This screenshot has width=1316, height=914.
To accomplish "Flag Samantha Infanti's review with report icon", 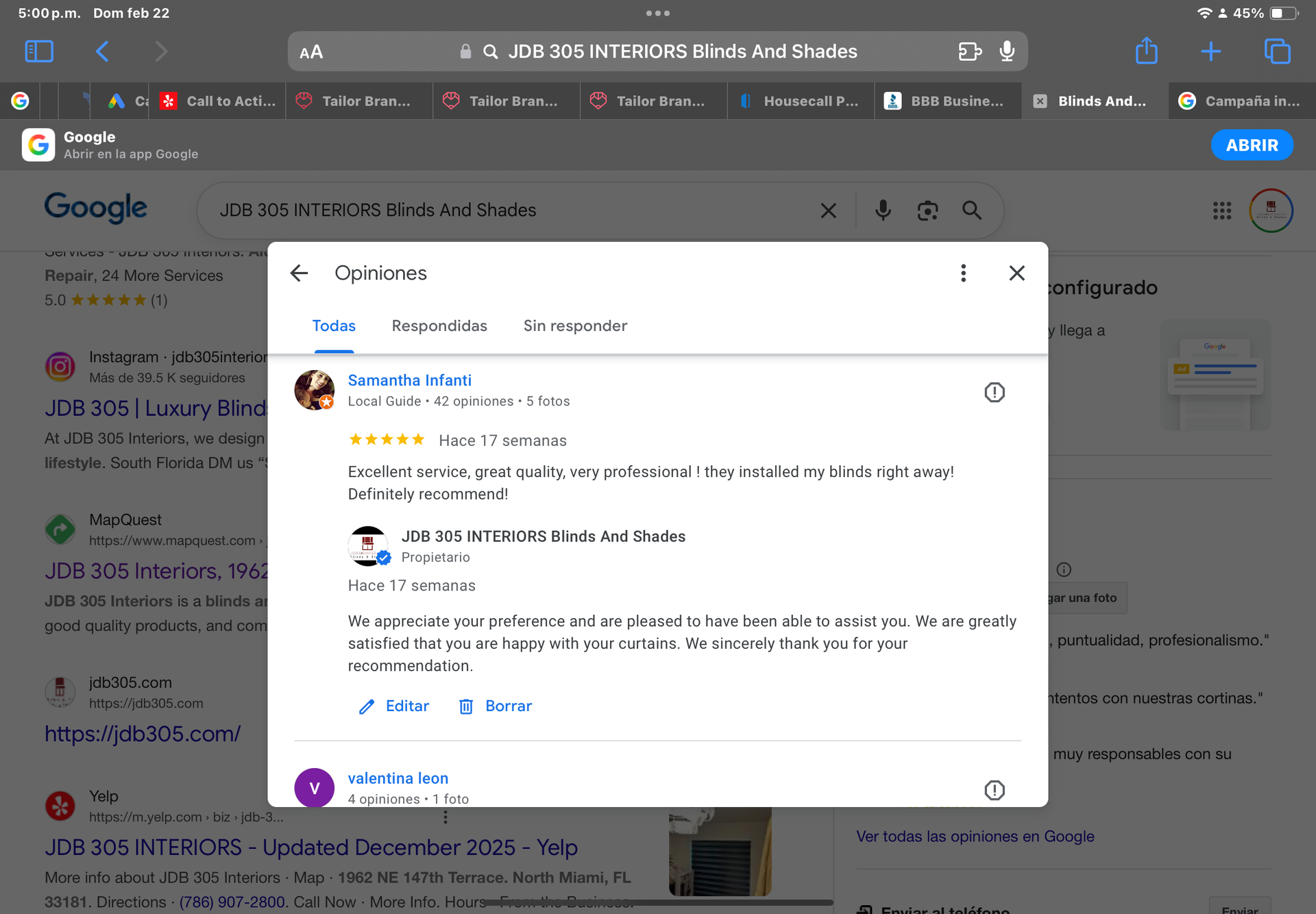I will tap(994, 392).
